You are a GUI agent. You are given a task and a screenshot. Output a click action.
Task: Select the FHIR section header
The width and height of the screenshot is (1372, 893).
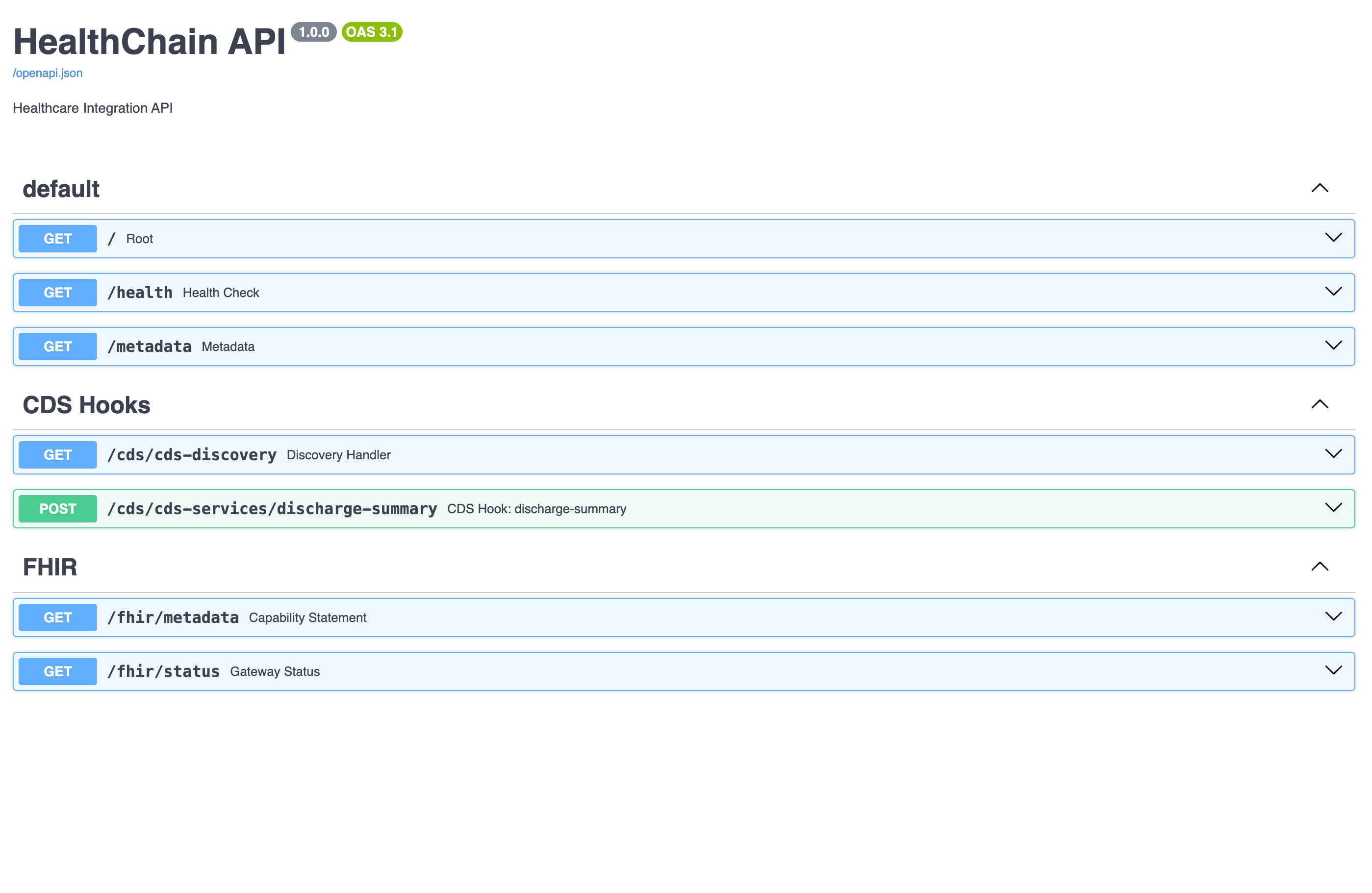coord(50,567)
